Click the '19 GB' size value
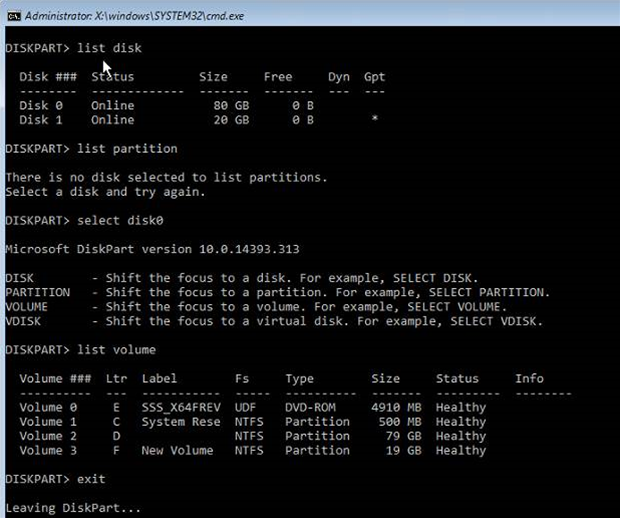The height and width of the screenshot is (518, 620). coord(403,450)
